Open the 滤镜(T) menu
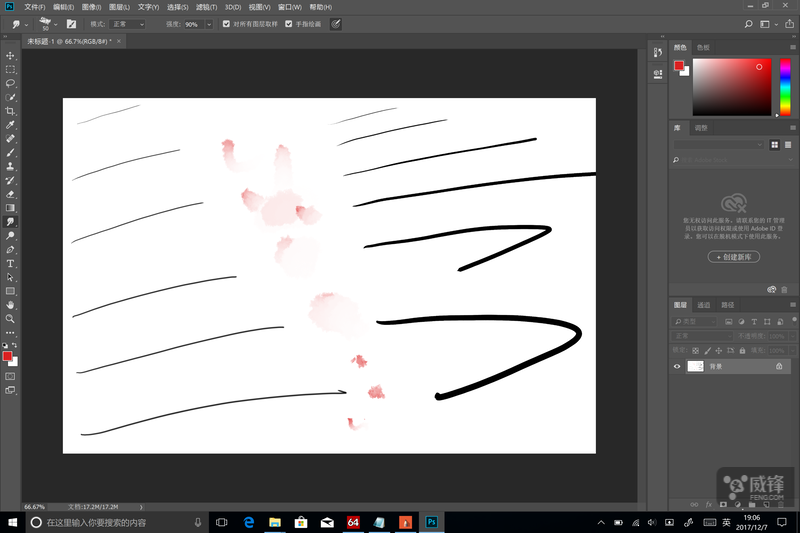 click(x=207, y=7)
